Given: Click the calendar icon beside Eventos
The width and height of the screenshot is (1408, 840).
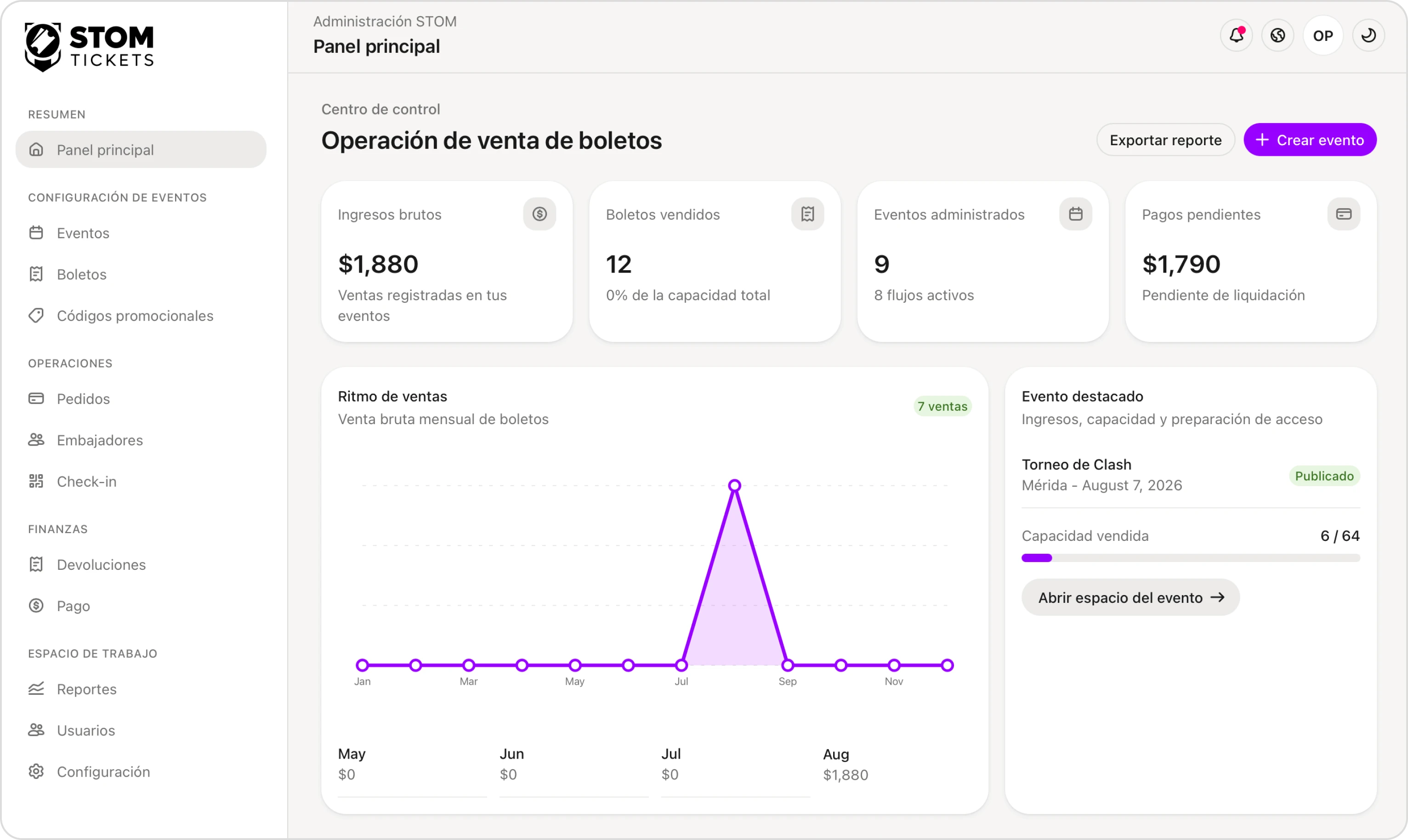Looking at the screenshot, I should (36, 233).
